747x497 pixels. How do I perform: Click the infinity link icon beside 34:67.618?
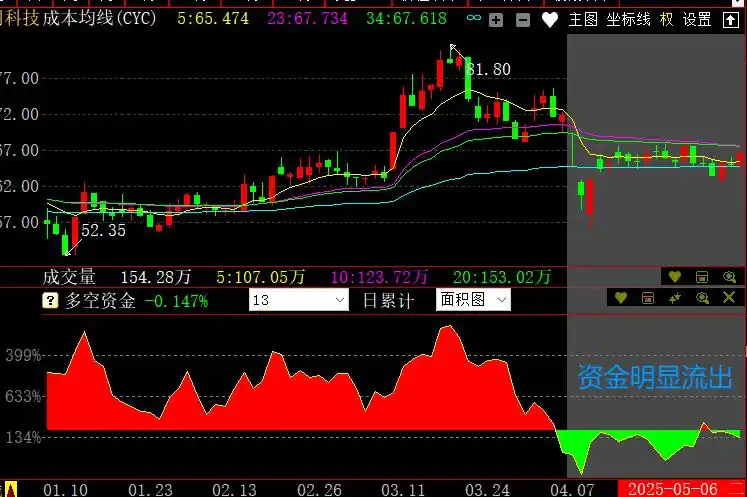coord(473,19)
